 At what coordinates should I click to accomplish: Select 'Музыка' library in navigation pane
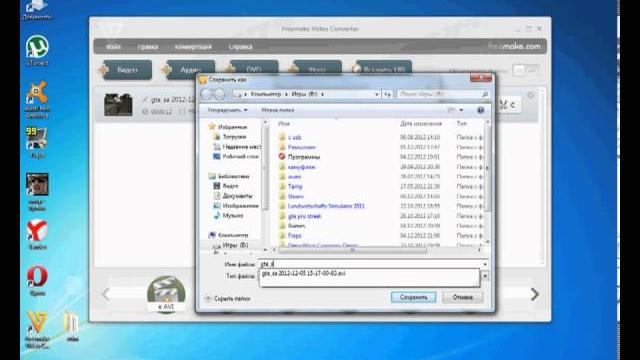coord(229,216)
